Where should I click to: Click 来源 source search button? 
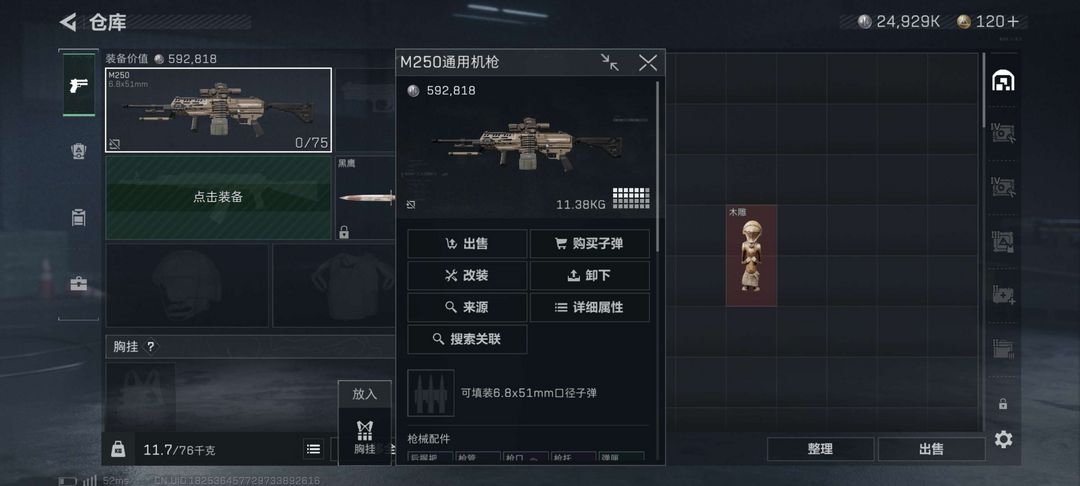pyautogui.click(x=467, y=308)
